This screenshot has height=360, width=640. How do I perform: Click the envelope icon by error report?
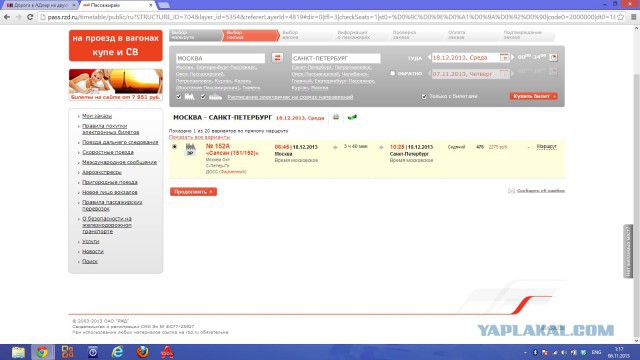pos(511,191)
